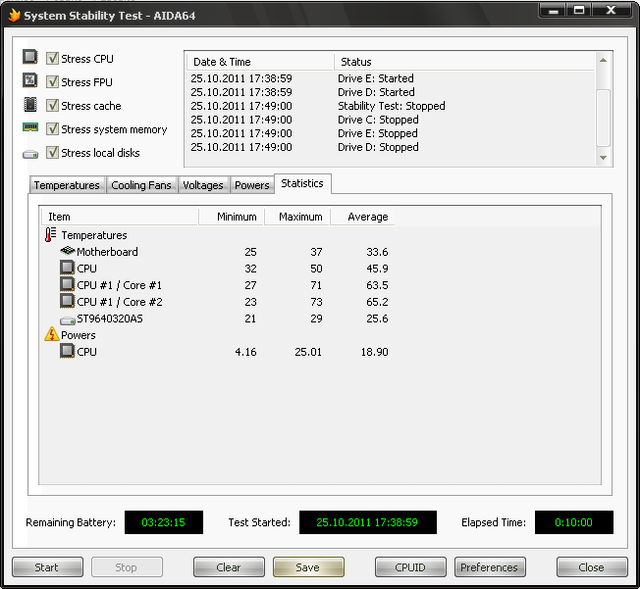Select the CPU #1 / Core #2 row
The image size is (640, 589).
(119, 301)
